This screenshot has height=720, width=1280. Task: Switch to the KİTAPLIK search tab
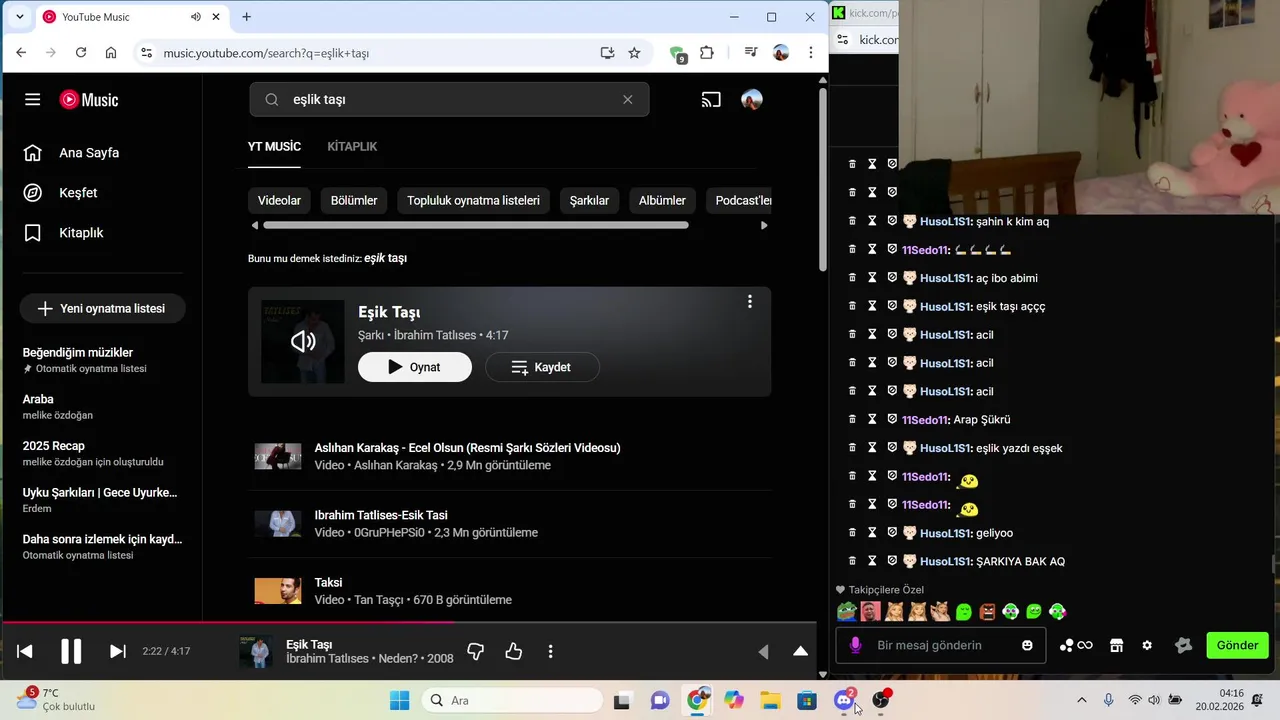[x=352, y=147]
